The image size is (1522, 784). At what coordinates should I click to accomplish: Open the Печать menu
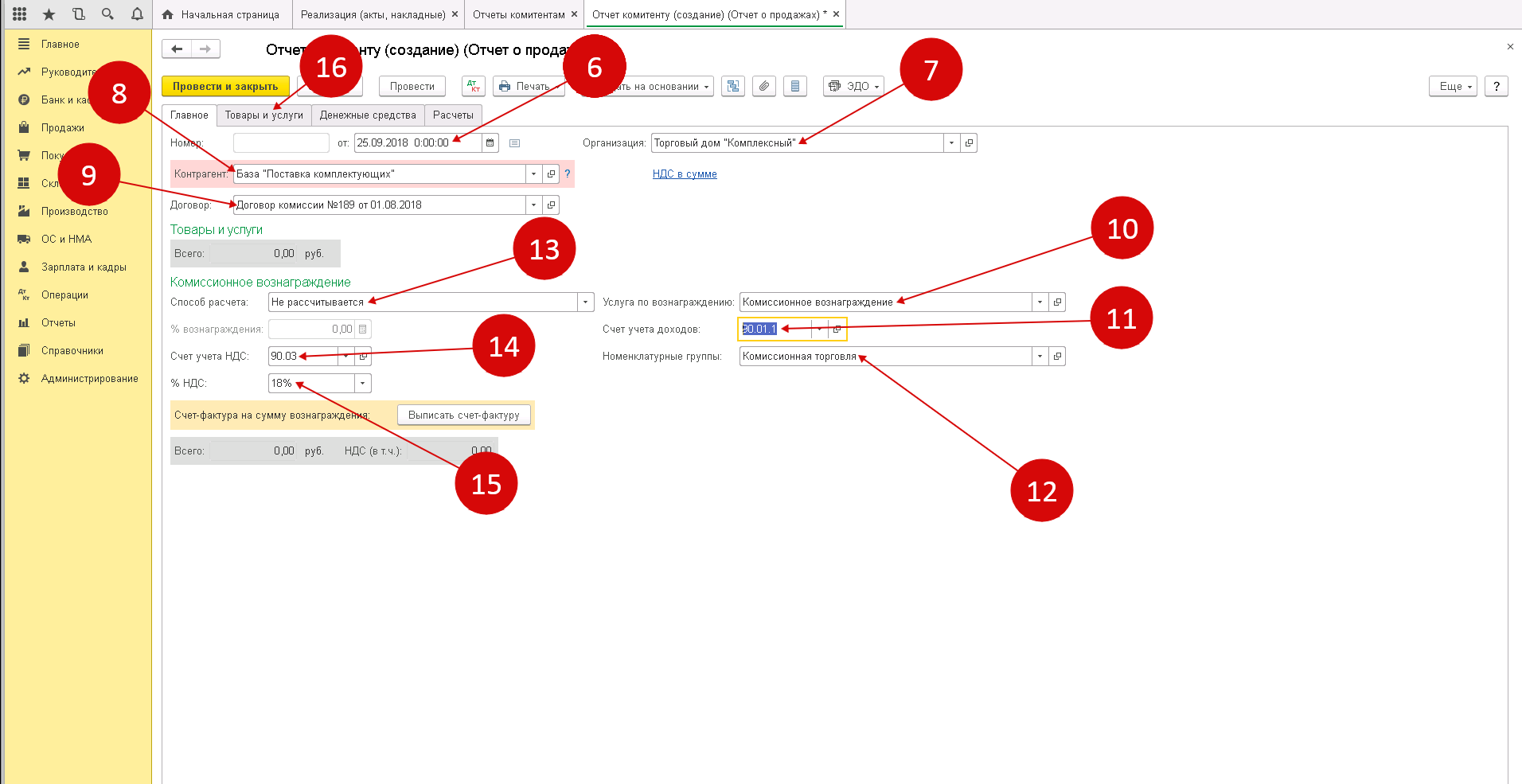click(x=529, y=86)
